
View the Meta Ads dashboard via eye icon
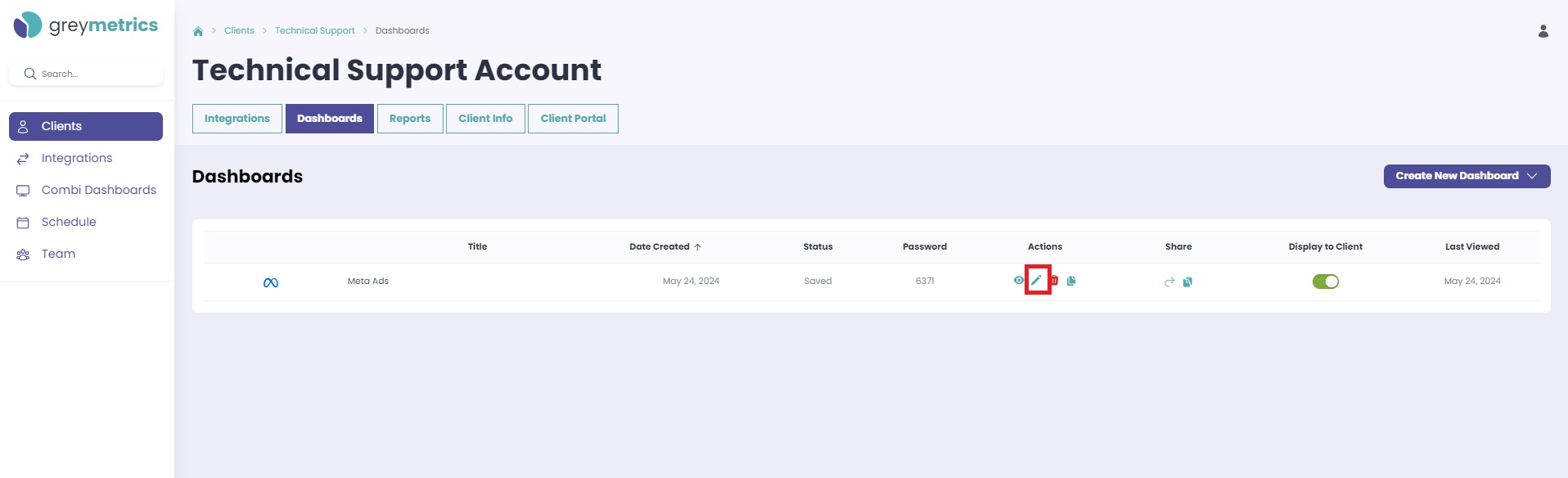coord(1019,280)
